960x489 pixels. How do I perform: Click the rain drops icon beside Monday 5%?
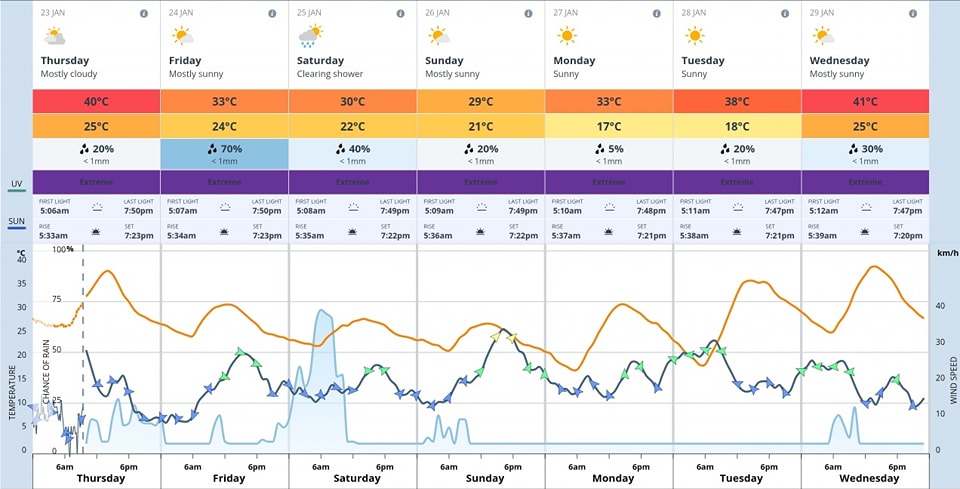[599, 148]
